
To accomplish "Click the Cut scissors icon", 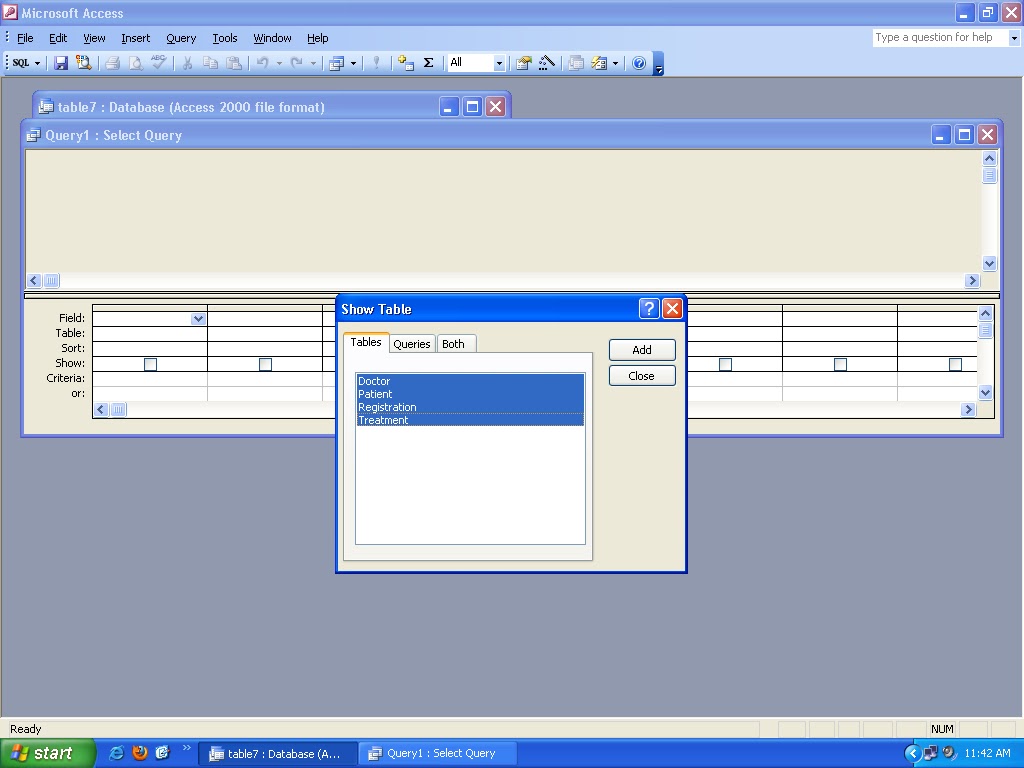I will (187, 63).
